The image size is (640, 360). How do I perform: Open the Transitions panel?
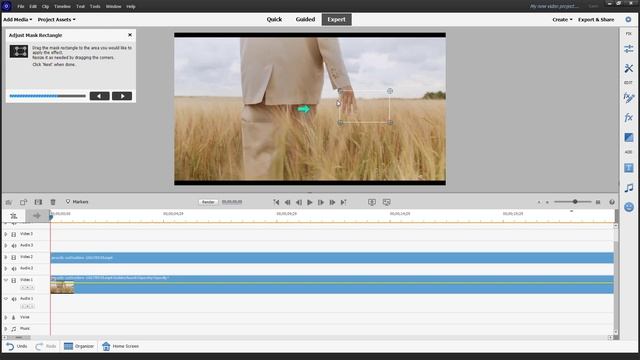(x=629, y=138)
